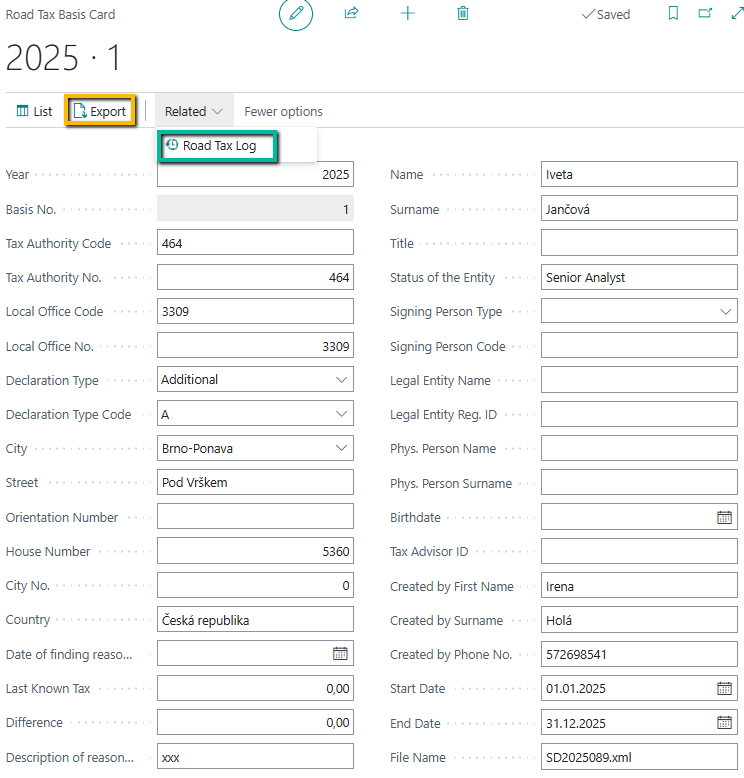Click the trash delete icon
This screenshot has height=778, width=744.
(x=462, y=14)
